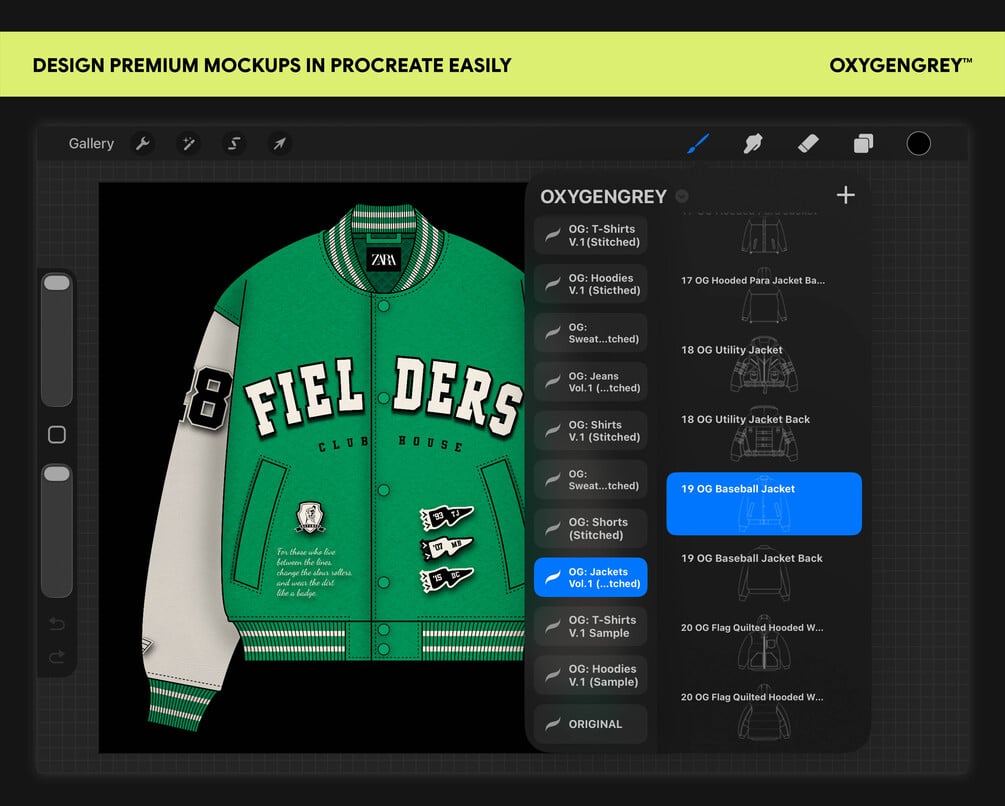Choose 17 OG Hooded Para Jacket Ba... brush
Image resolution: width=1005 pixels, height=806 pixels.
click(x=764, y=295)
